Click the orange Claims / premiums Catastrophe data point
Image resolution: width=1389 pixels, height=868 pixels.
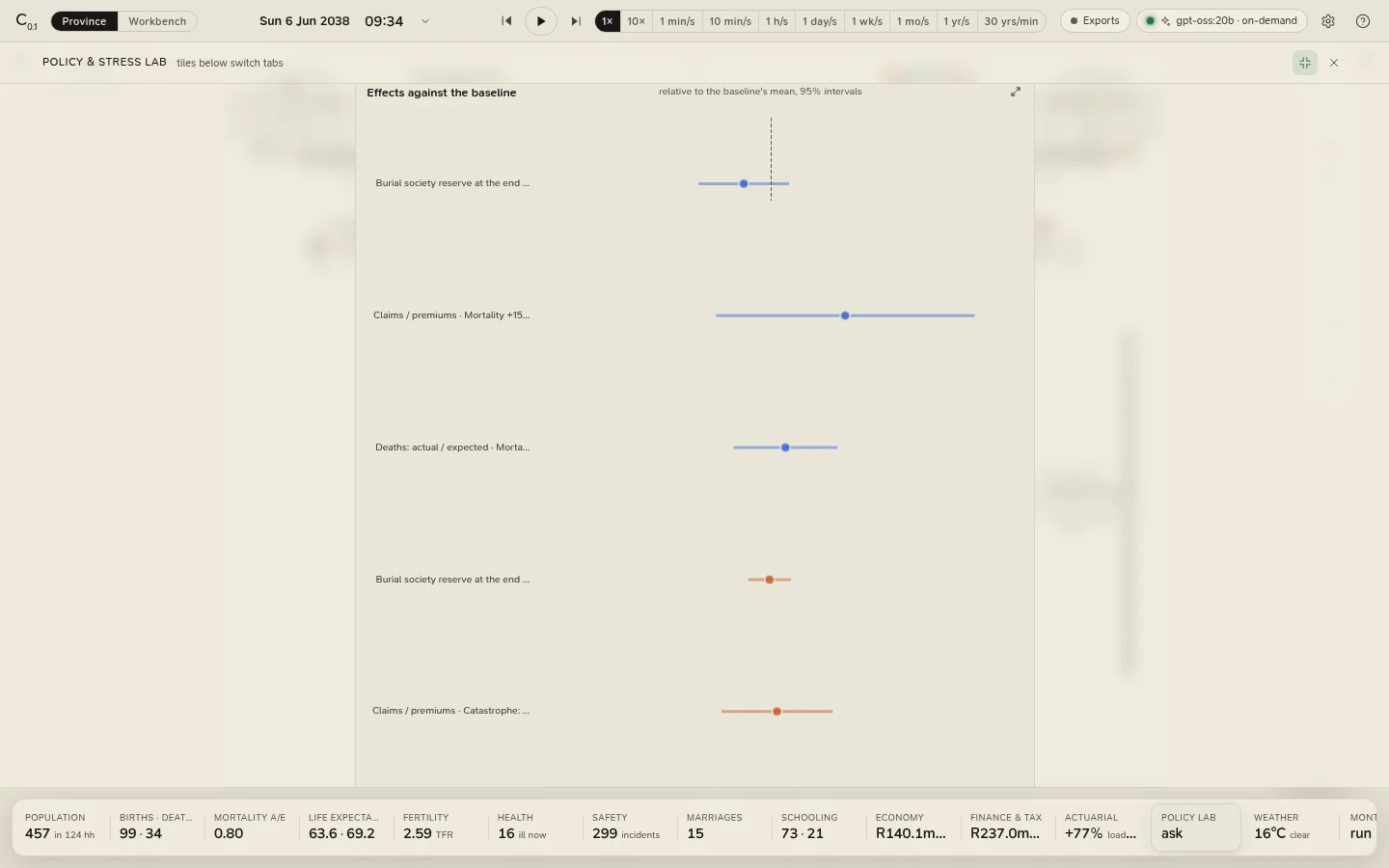pyautogui.click(x=776, y=712)
